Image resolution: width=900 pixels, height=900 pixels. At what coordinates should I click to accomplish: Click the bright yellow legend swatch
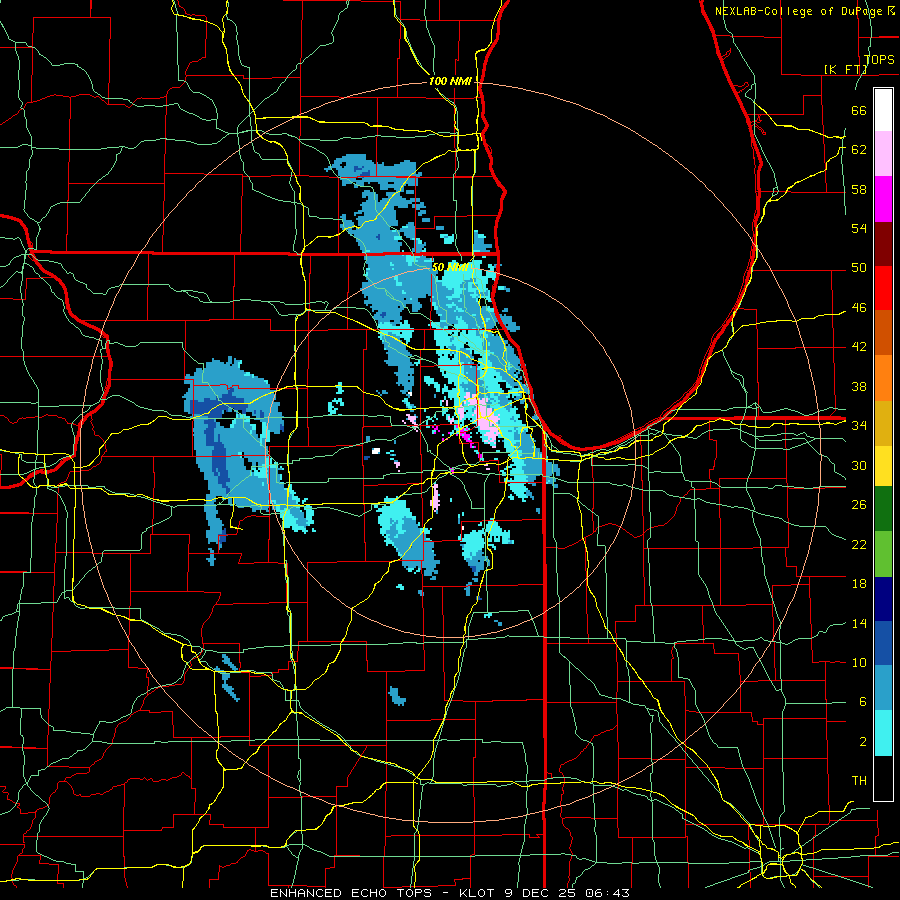(x=883, y=466)
